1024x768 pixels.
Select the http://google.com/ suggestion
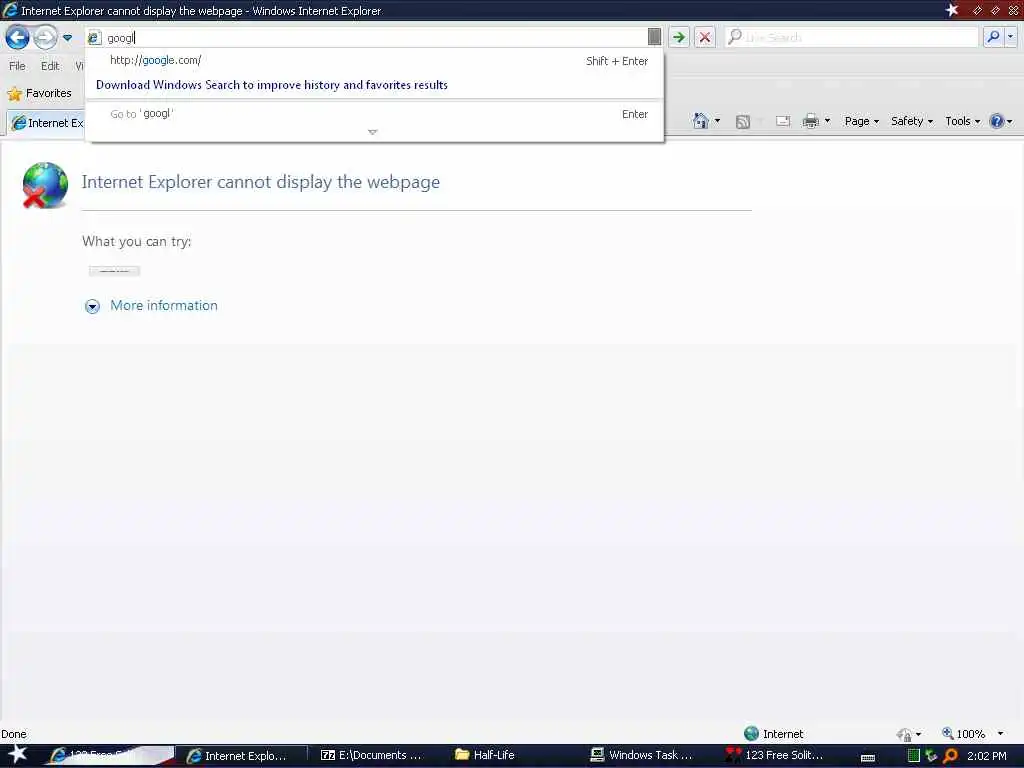(374, 60)
